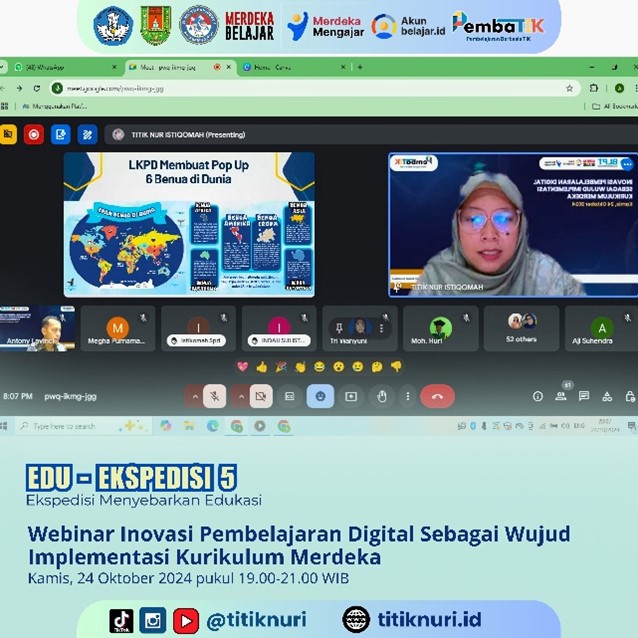
Task: Unmute the microphone
Action: [214, 396]
